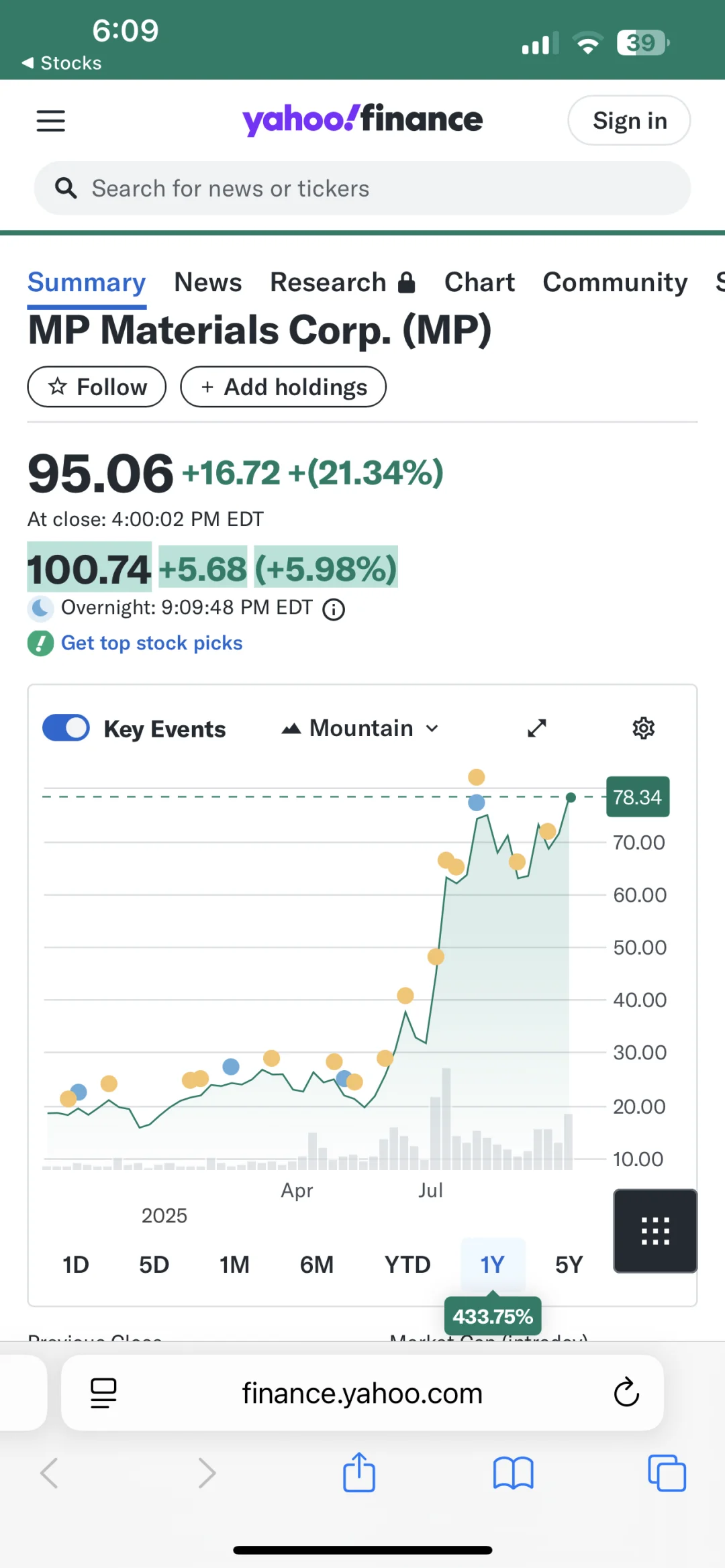Tap the overnight moon icon
Image resolution: width=725 pixels, height=1568 pixels.
point(41,608)
